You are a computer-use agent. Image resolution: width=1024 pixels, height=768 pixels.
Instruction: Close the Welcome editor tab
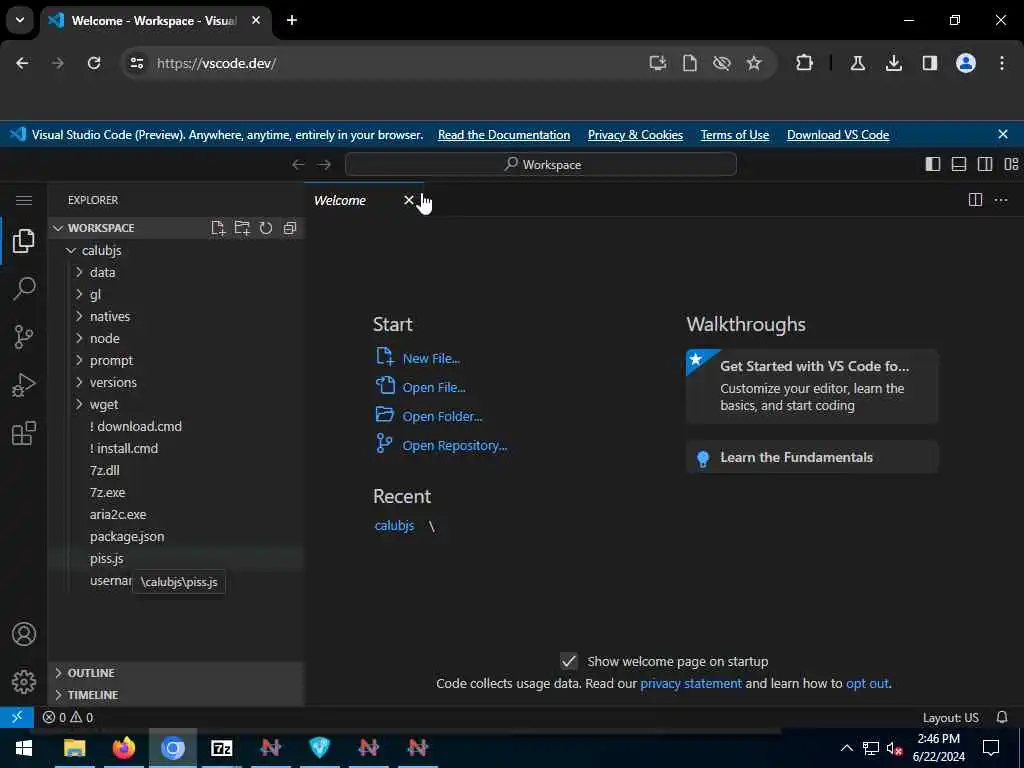point(409,200)
